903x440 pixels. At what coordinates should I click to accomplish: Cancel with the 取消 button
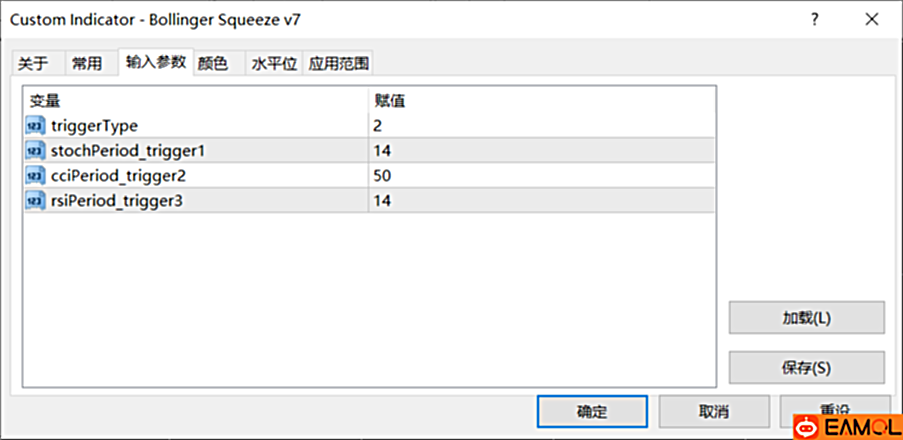[x=714, y=411]
